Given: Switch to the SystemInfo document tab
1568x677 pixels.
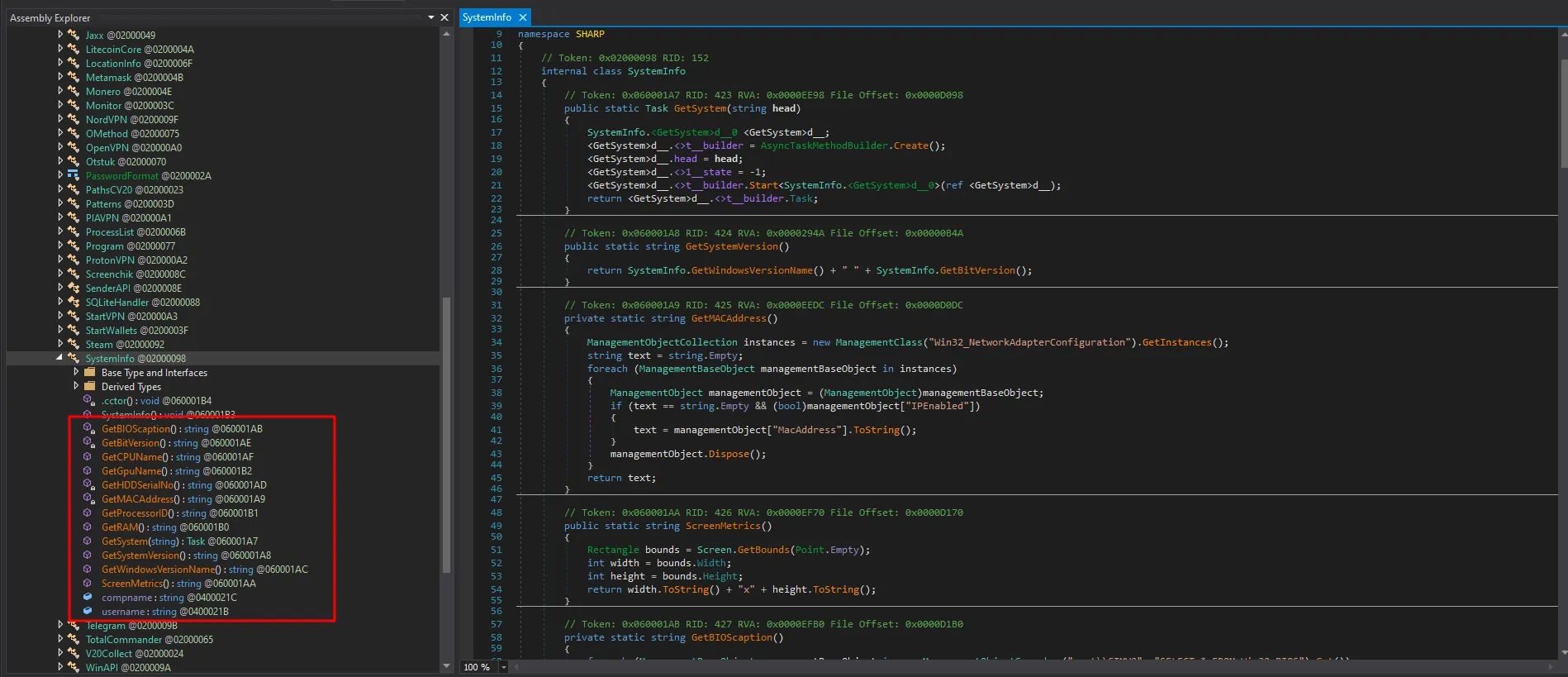Looking at the screenshot, I should point(487,17).
